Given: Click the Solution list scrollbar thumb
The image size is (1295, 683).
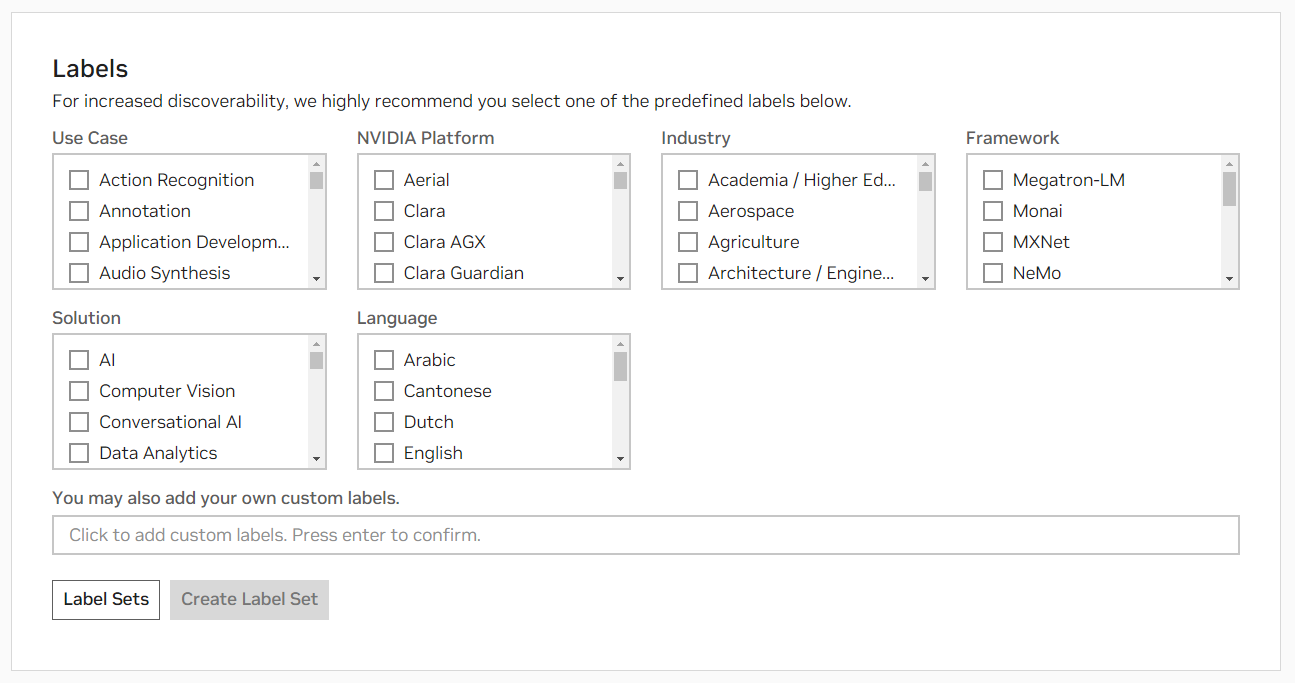Looking at the screenshot, I should [316, 360].
